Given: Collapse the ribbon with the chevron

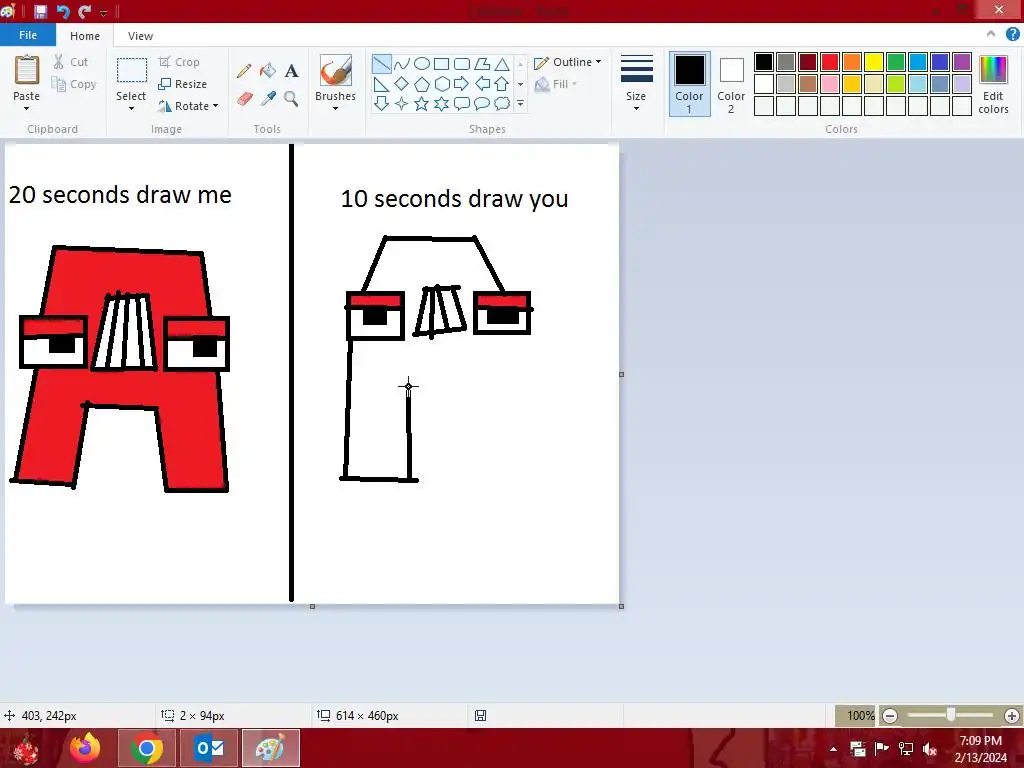Looking at the screenshot, I should point(991,34).
